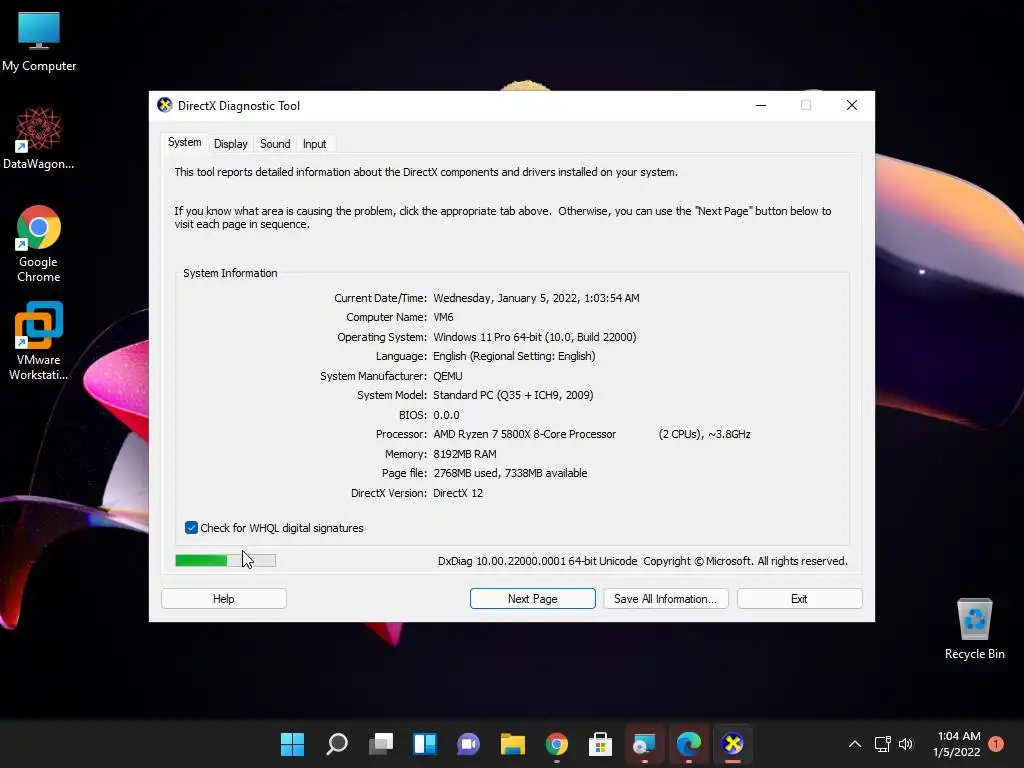The width and height of the screenshot is (1024, 768).
Task: Switch to the Sound tab
Action: pos(275,144)
